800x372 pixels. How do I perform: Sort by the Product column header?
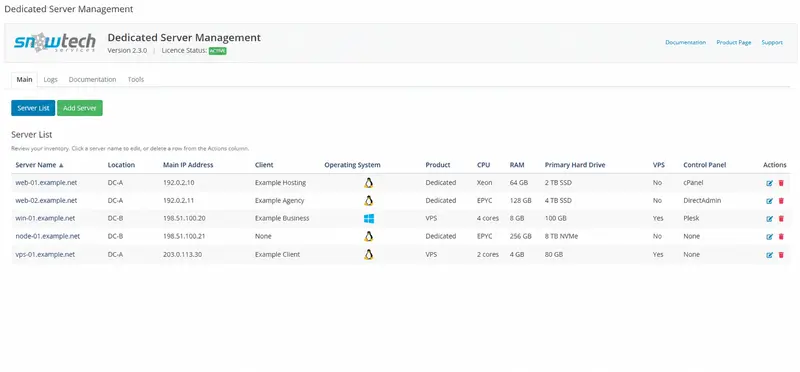pyautogui.click(x=438, y=165)
